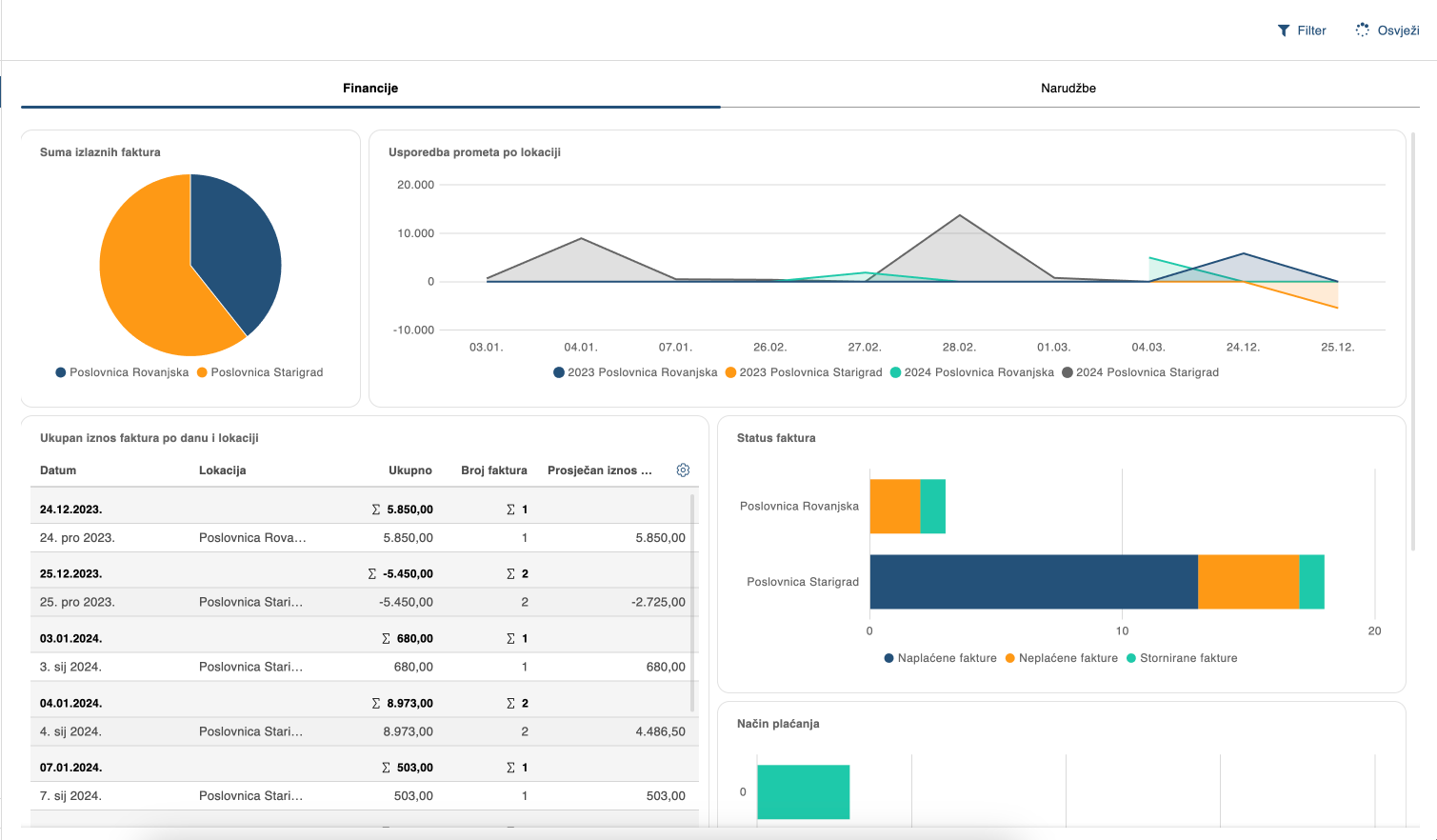The width and height of the screenshot is (1437, 840).
Task: Click the sum icon beside 680,00 total
Action: pos(386,639)
